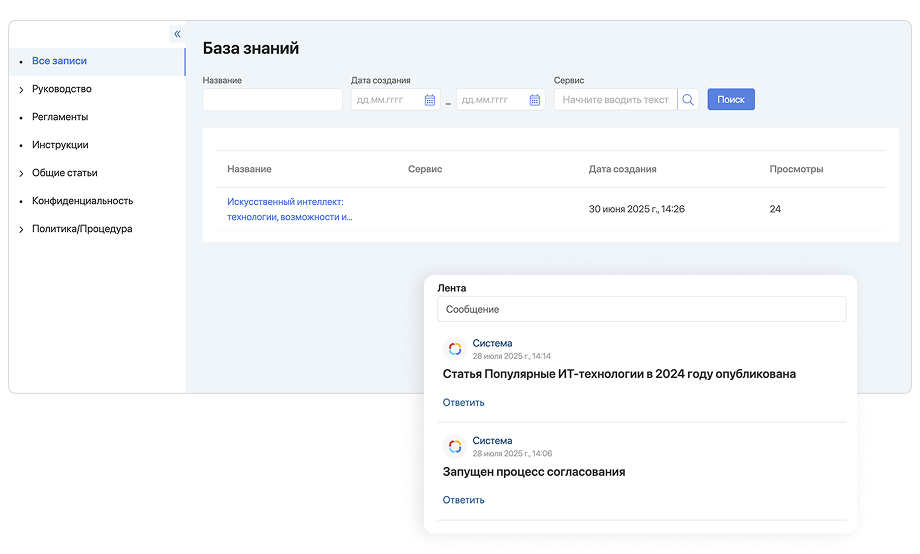920x554 pixels.
Task: Open calendar picker for end creation date
Action: pos(535,100)
